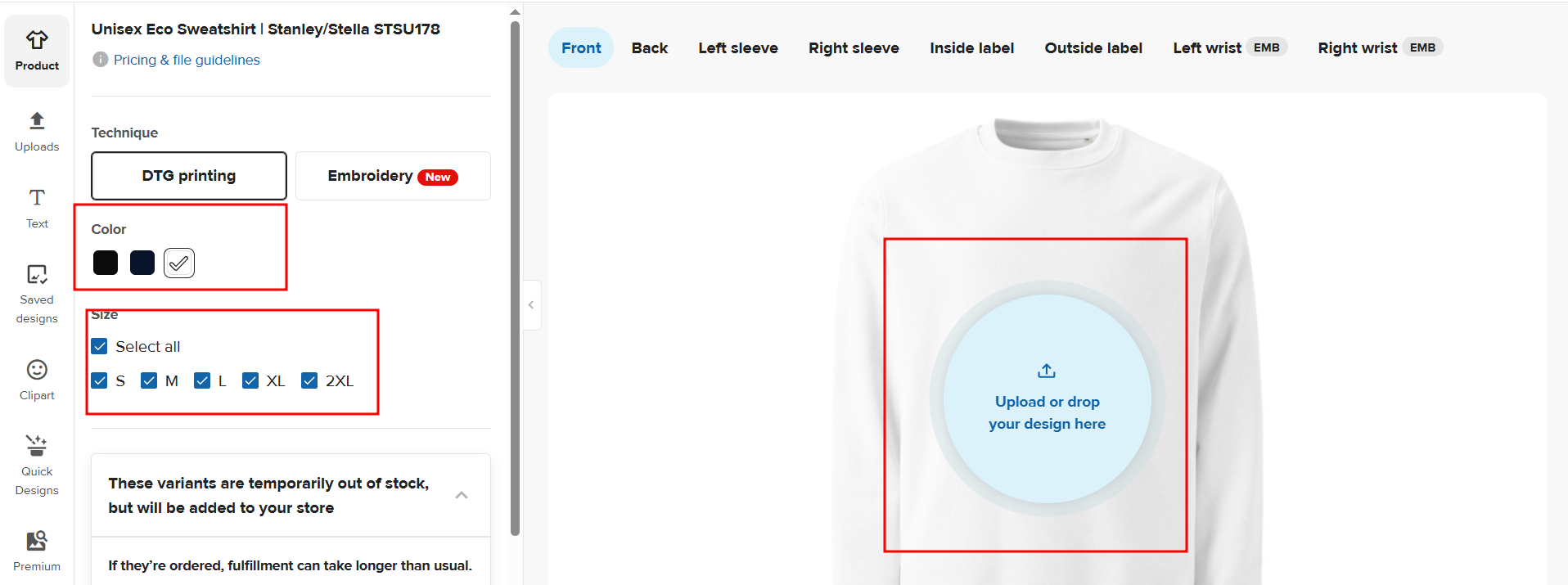Click the info icon beside Pricing guidelines
The width and height of the screenshot is (1568, 585).
(x=100, y=60)
